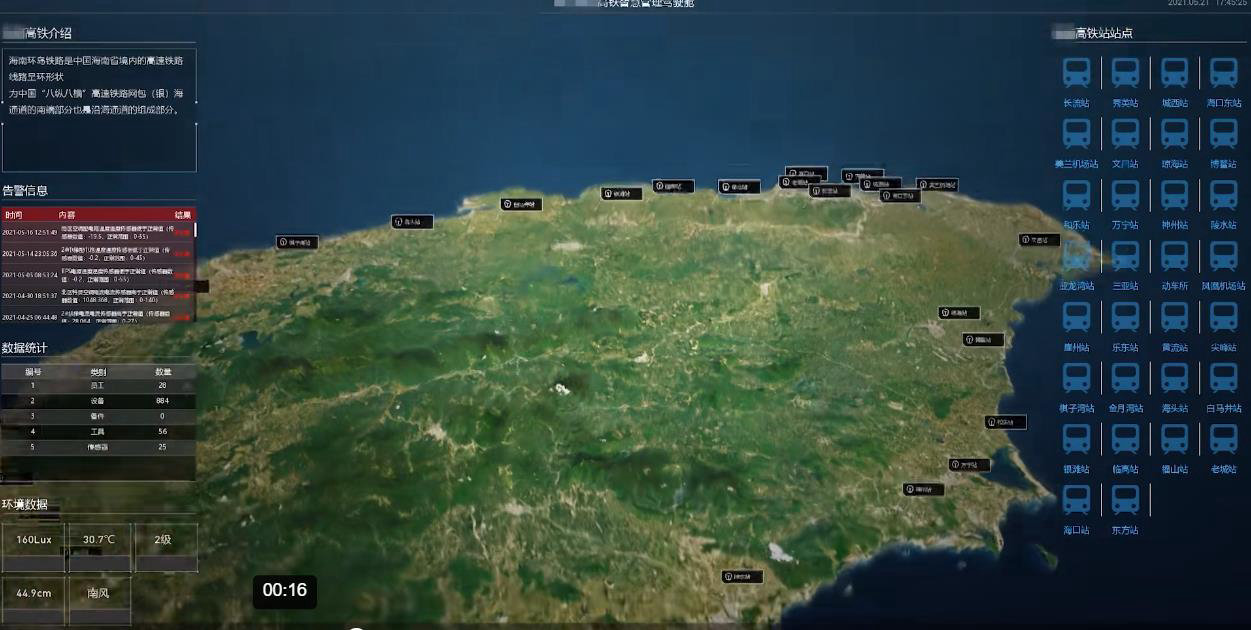The image size is (1251, 630).
Task: Click the 万宁站 station icon
Action: click(1125, 196)
